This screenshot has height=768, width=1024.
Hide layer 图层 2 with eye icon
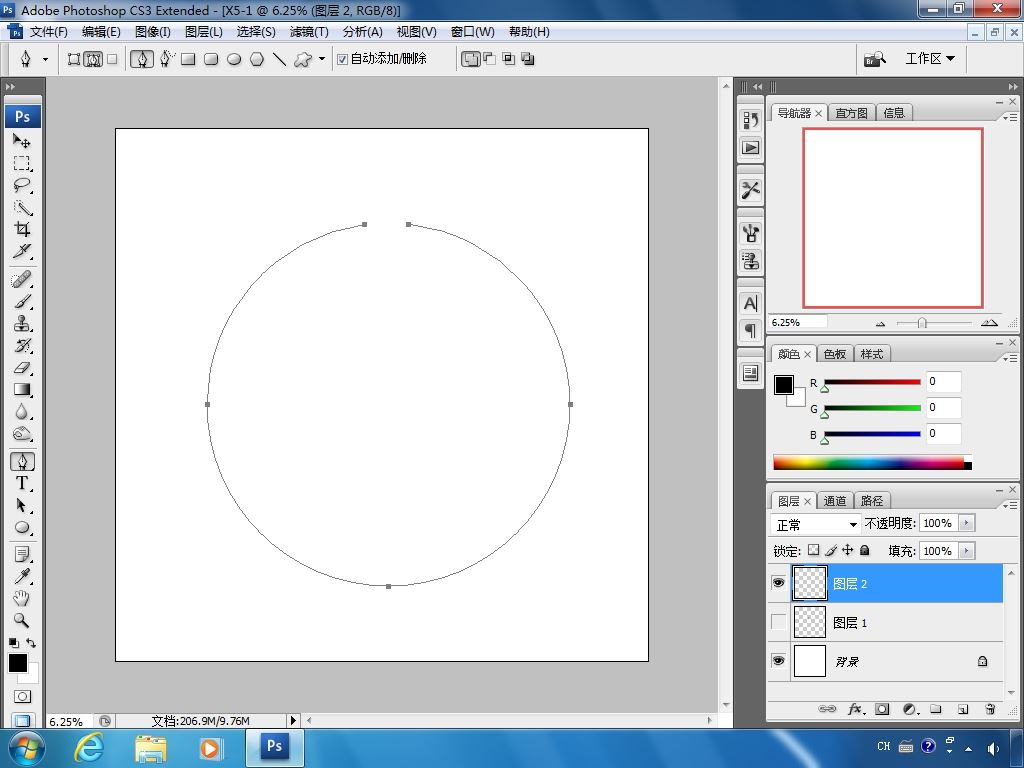(779, 583)
